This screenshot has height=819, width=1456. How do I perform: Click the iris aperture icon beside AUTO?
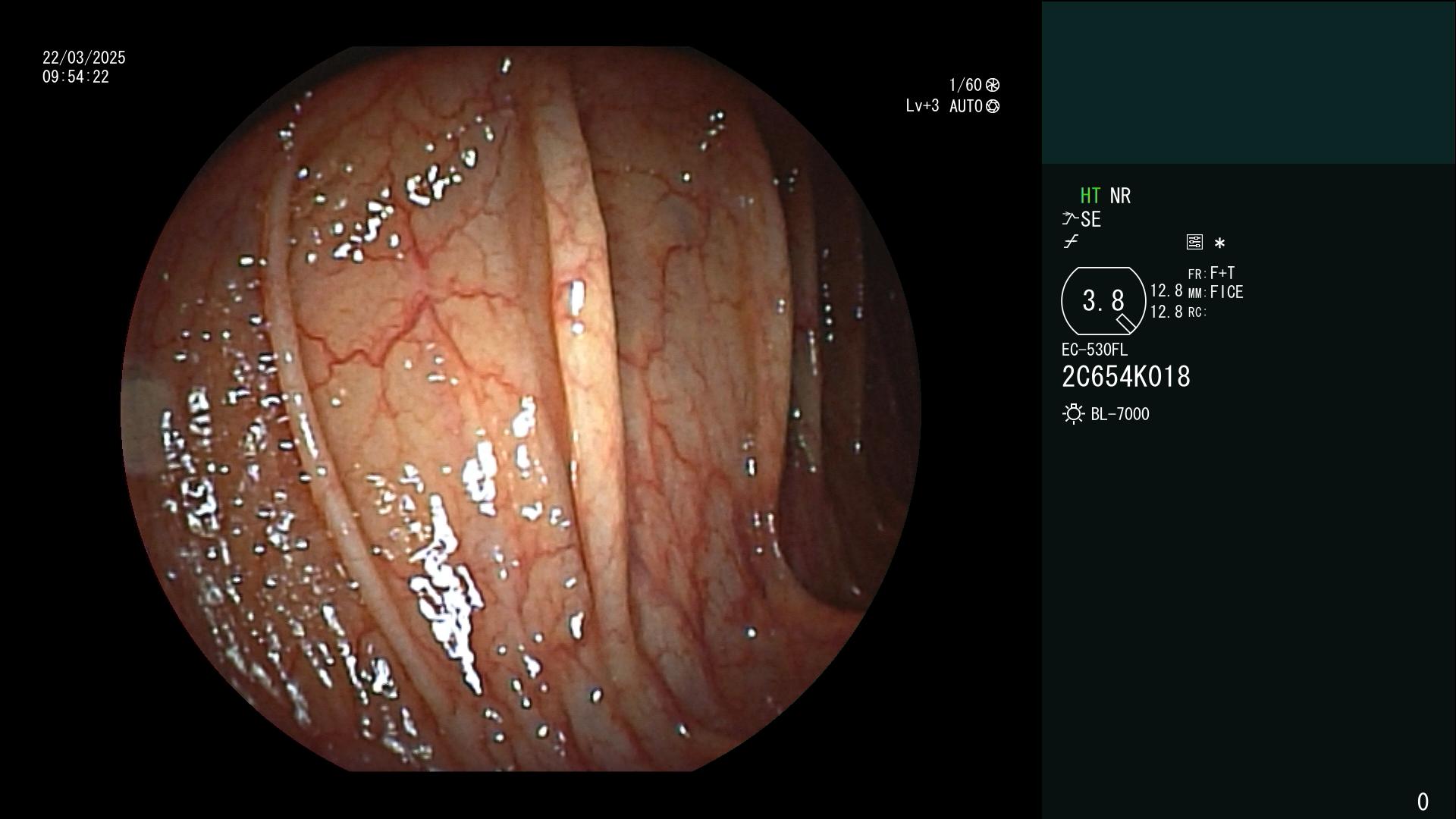pyautogui.click(x=993, y=106)
